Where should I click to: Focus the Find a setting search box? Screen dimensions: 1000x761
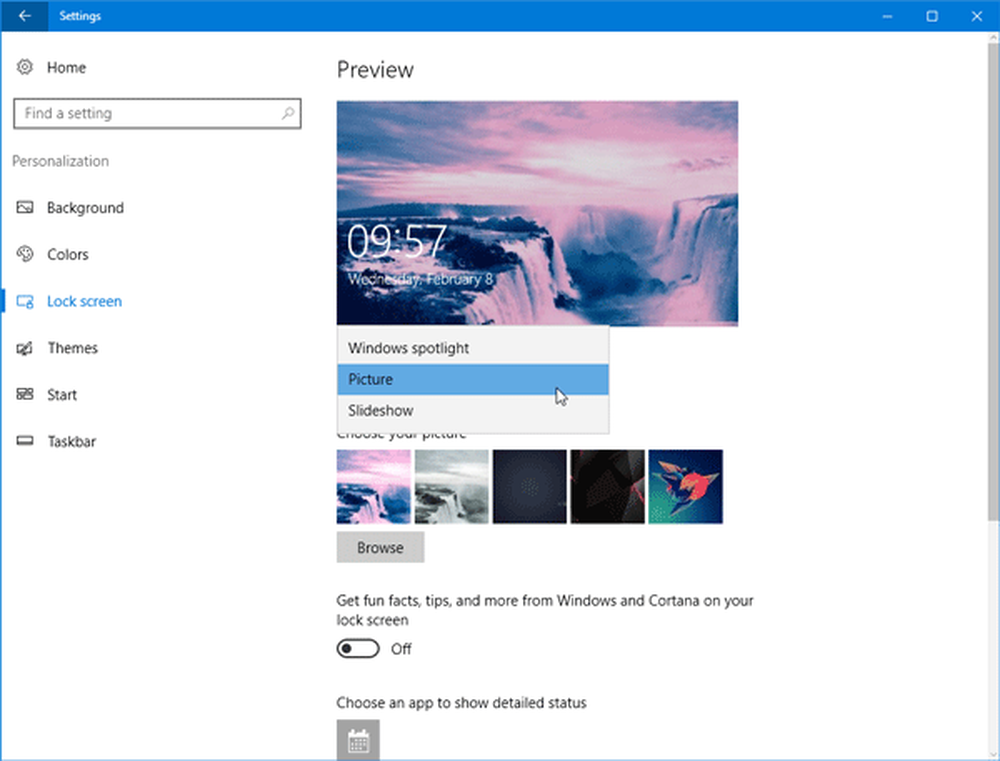pyautogui.click(x=157, y=114)
